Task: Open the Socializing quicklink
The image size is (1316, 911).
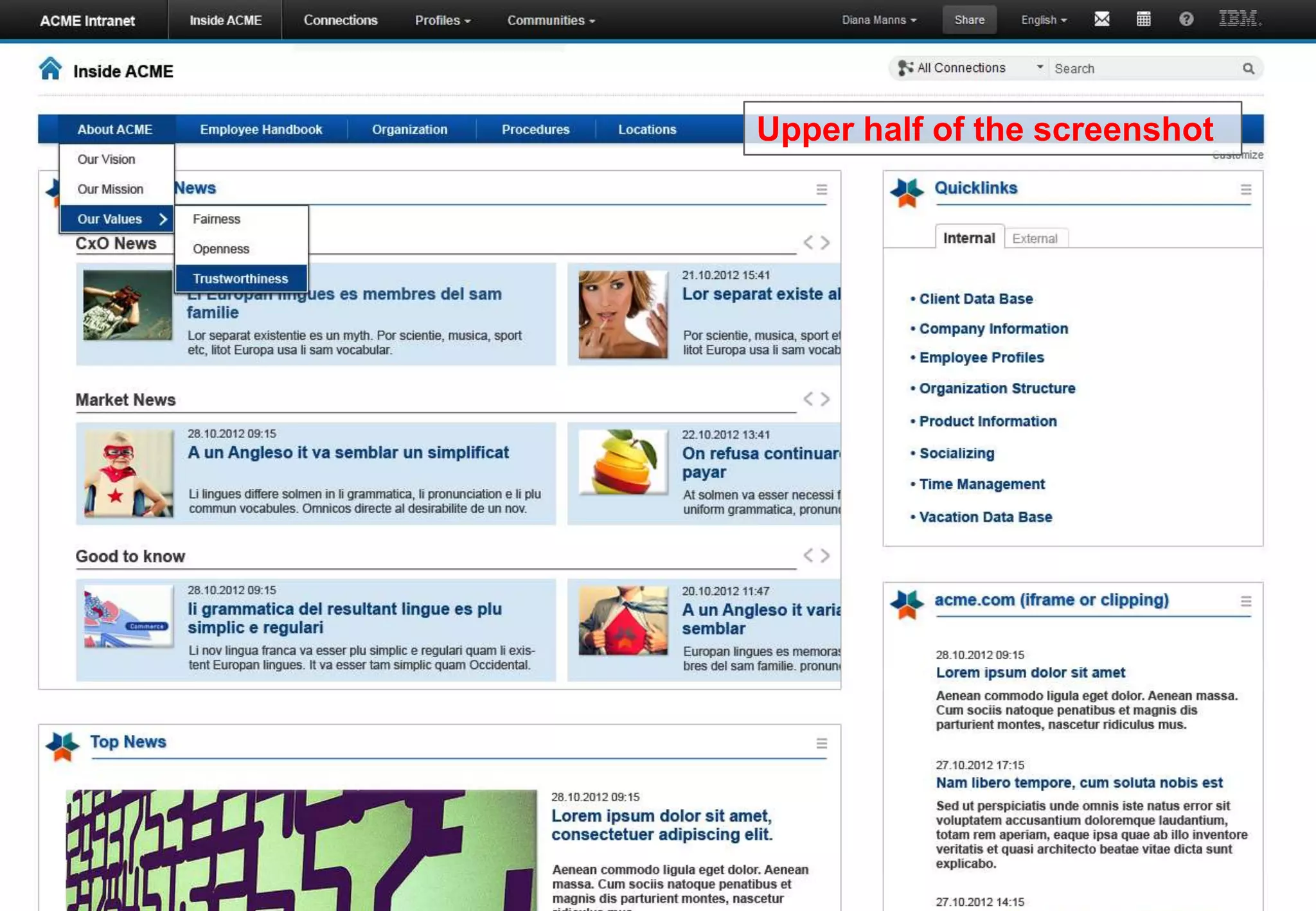Action: (956, 454)
